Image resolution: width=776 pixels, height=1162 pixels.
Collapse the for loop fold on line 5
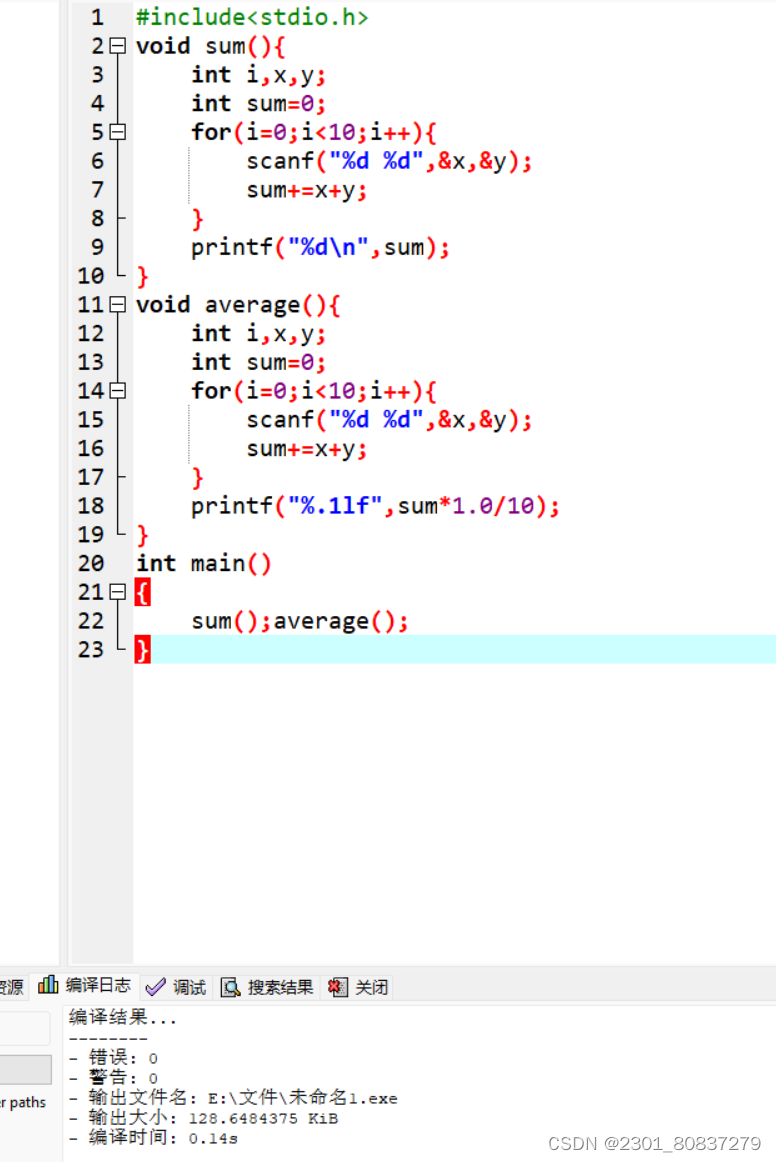click(117, 132)
